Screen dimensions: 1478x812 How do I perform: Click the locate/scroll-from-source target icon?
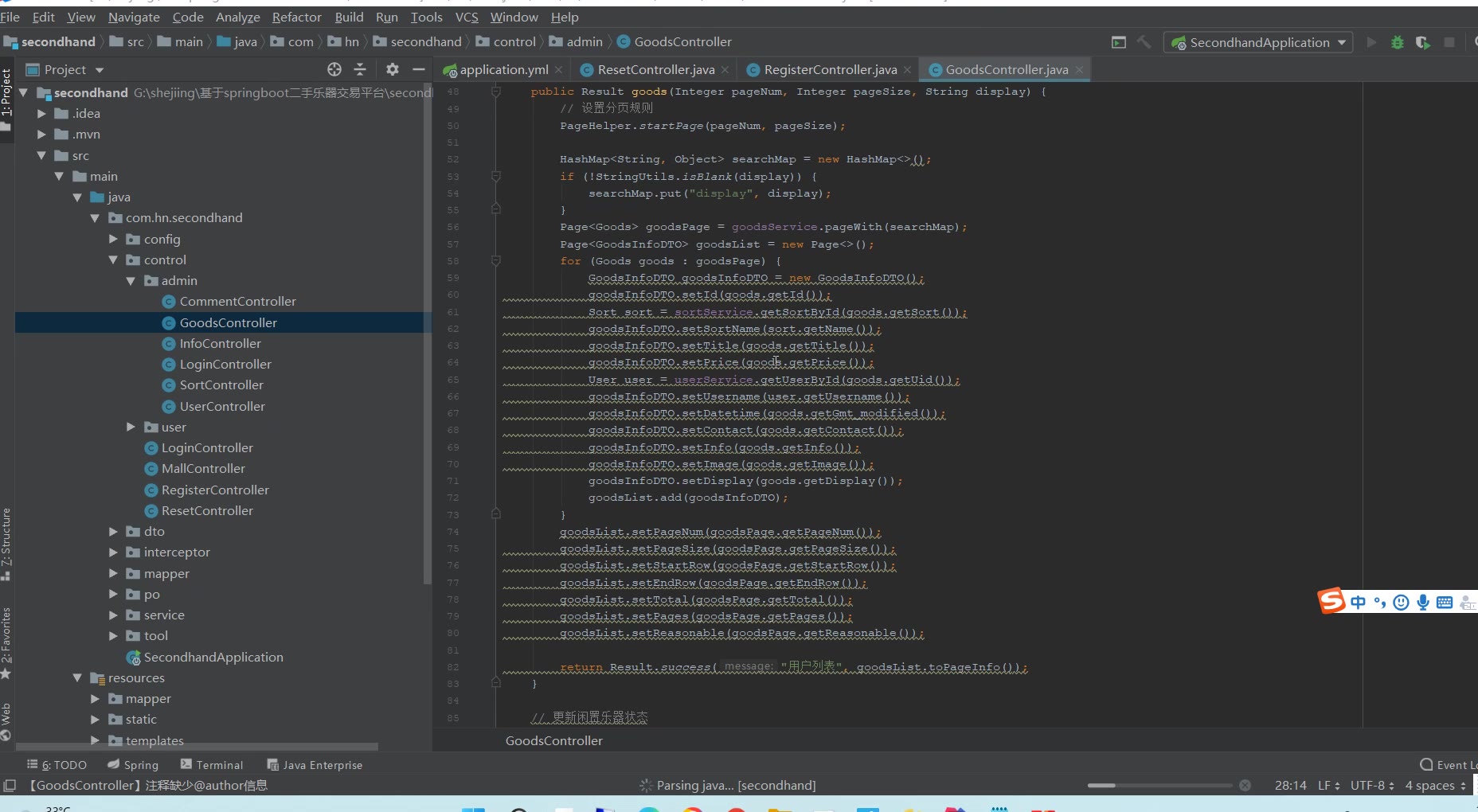pos(334,69)
